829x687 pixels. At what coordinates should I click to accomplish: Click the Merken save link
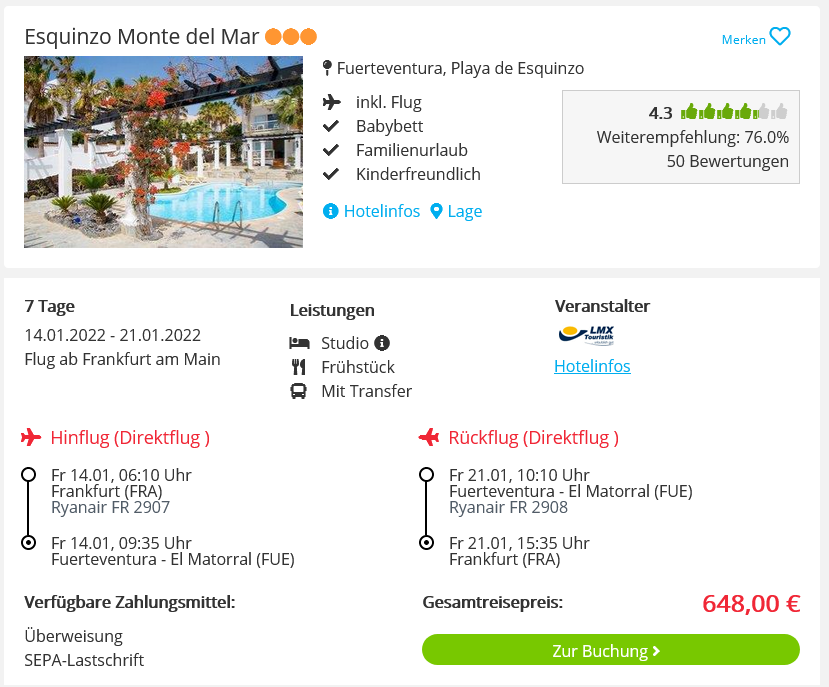pos(743,40)
